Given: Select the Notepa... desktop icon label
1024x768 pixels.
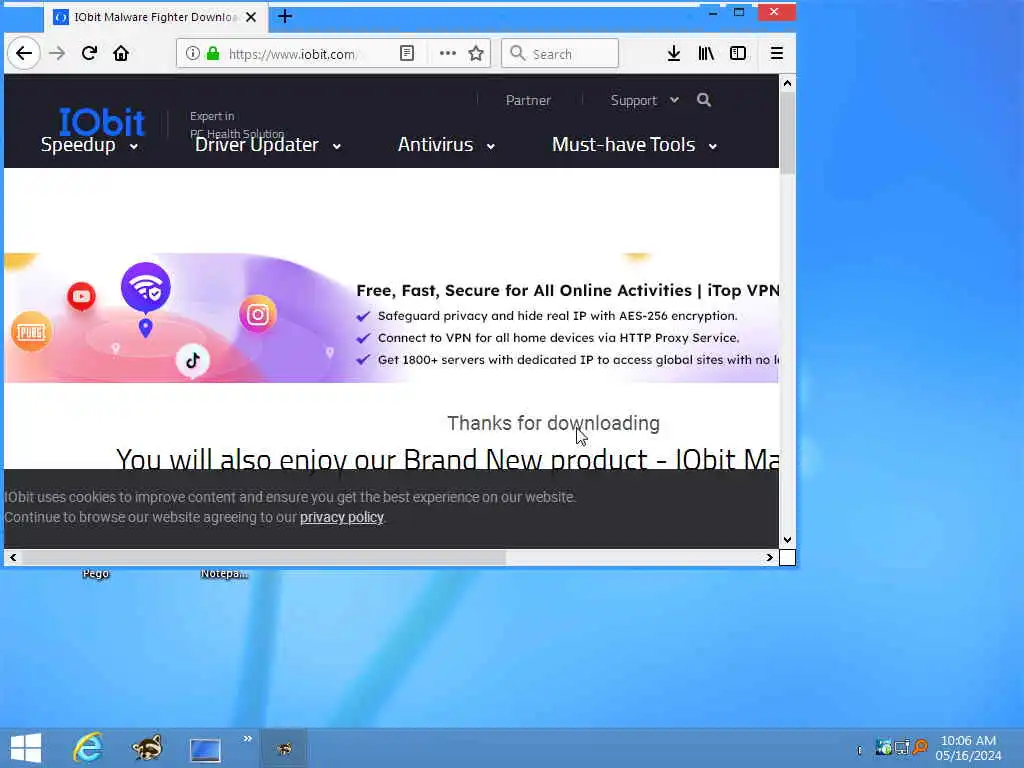Looking at the screenshot, I should (224, 574).
